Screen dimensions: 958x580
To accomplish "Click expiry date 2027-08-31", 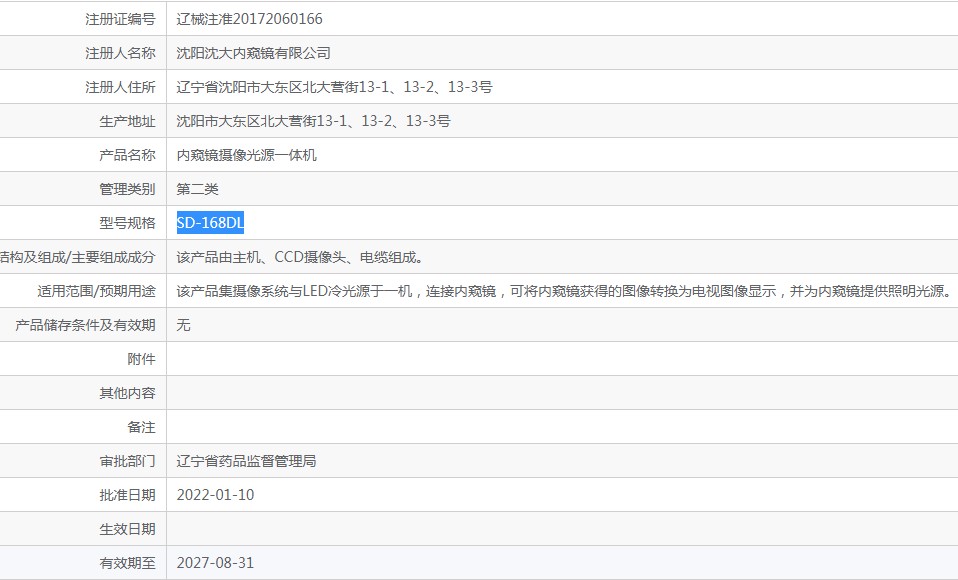I will click(x=215, y=563).
